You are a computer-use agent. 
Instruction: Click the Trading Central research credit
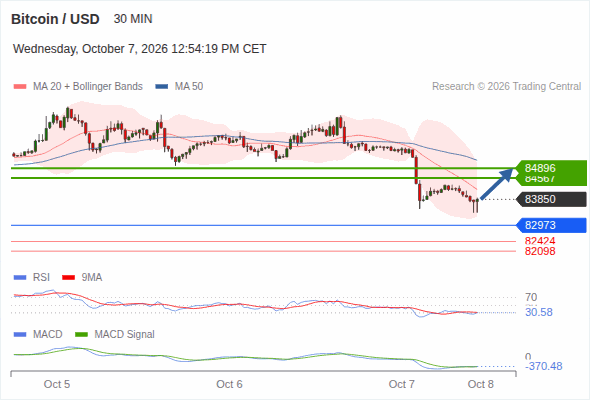tap(506, 87)
